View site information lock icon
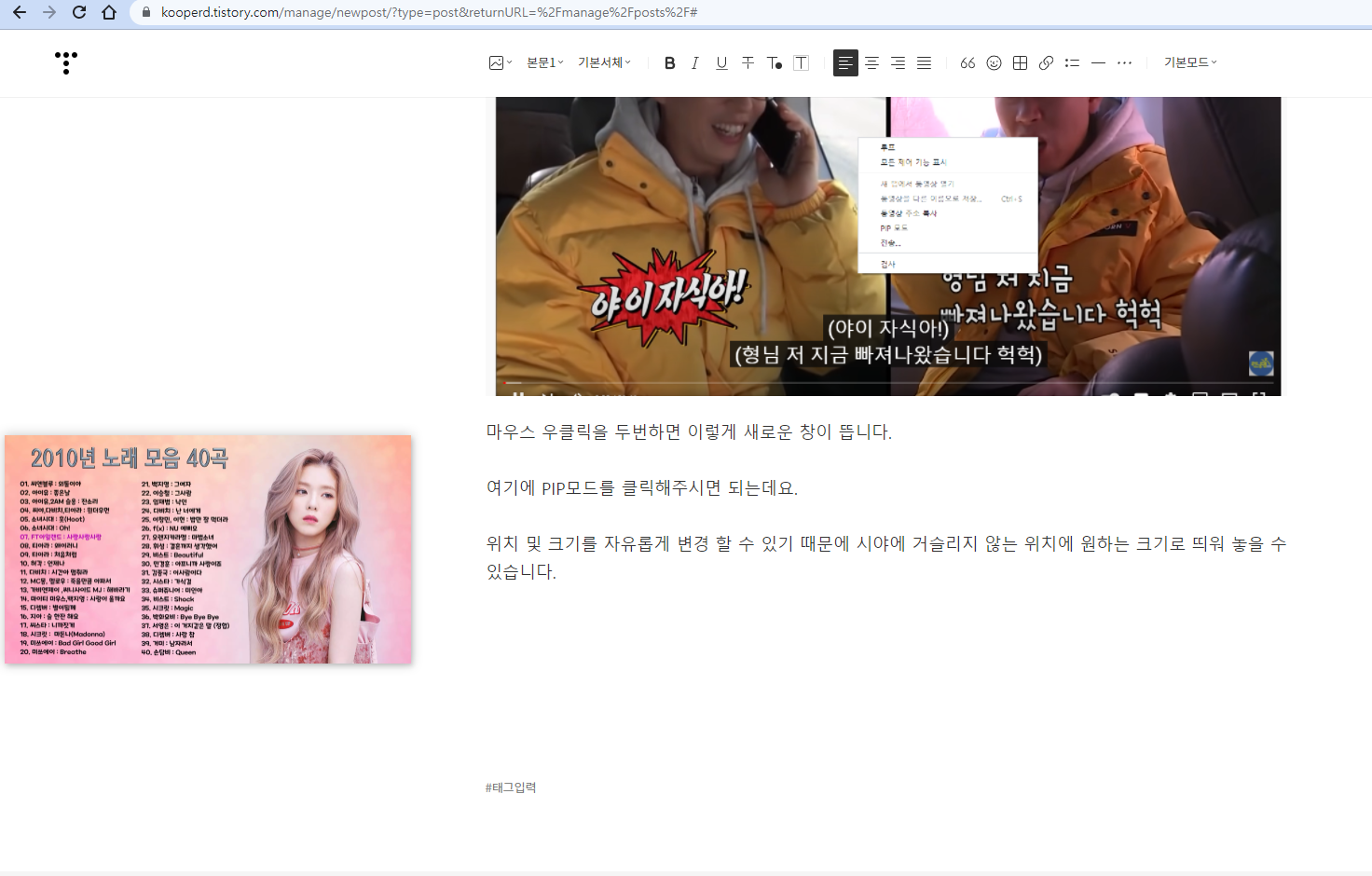Screen dimensions: 1372x876 click(x=145, y=12)
